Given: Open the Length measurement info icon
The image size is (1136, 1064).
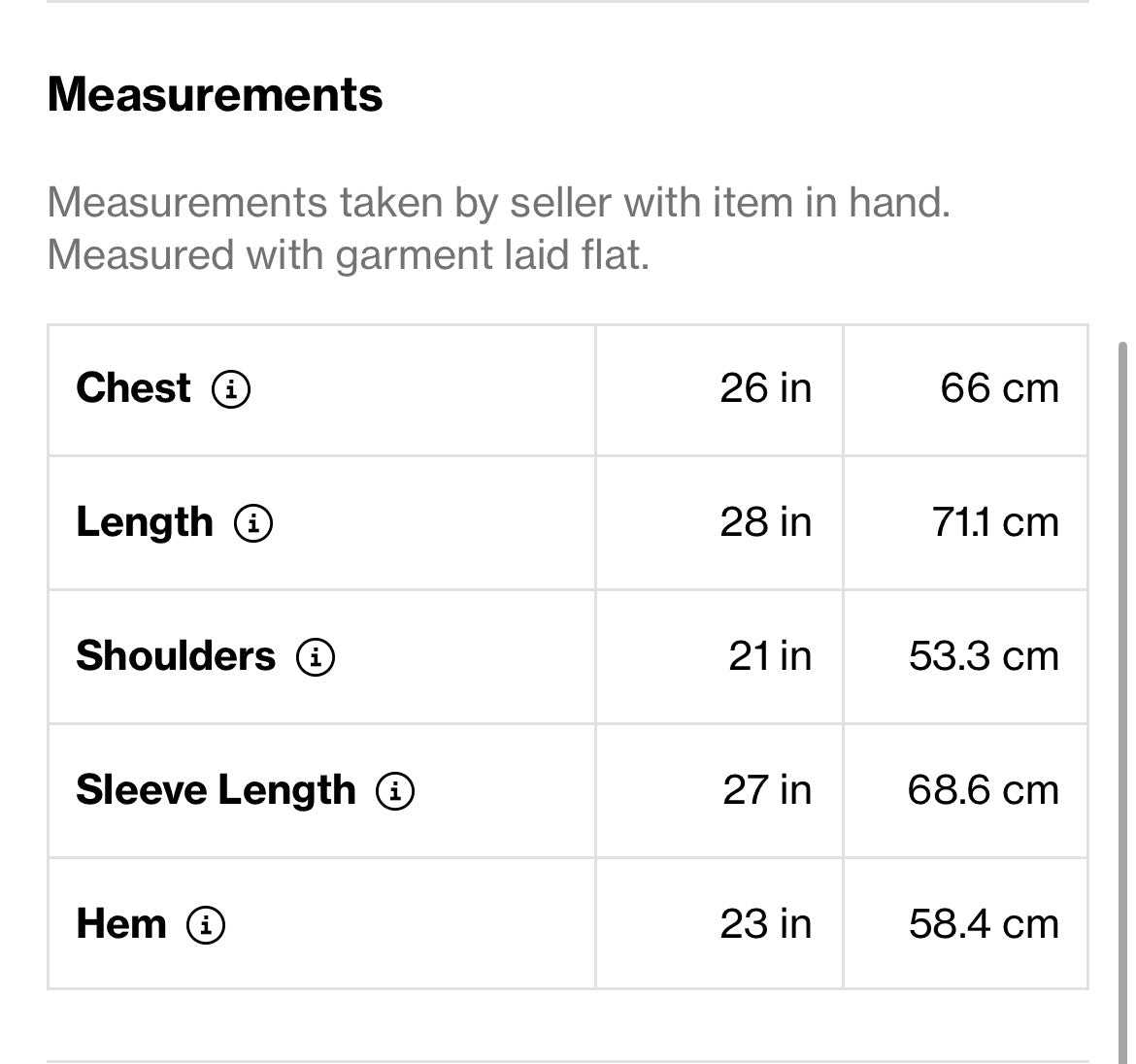Looking at the screenshot, I should click(x=253, y=523).
